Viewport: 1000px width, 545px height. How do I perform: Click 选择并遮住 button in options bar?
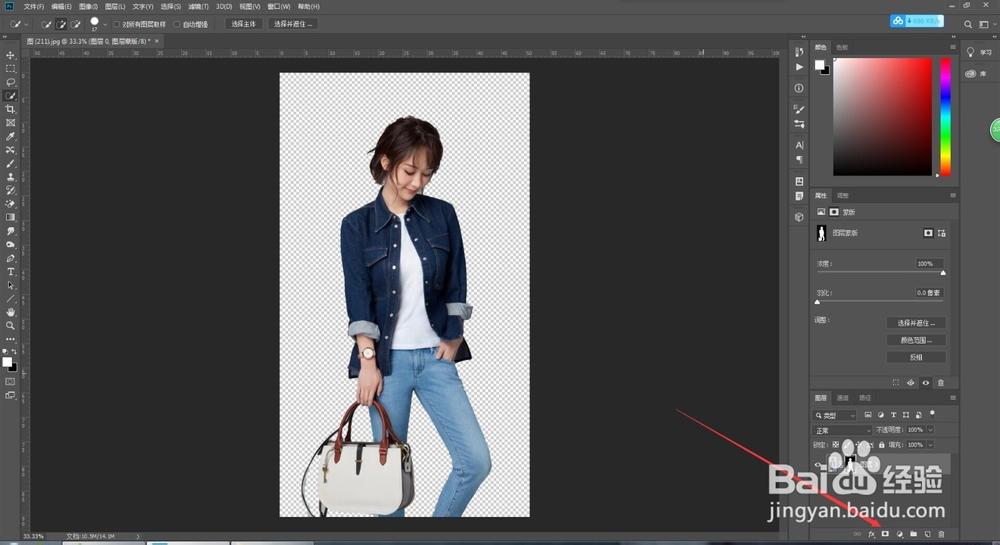pos(293,24)
